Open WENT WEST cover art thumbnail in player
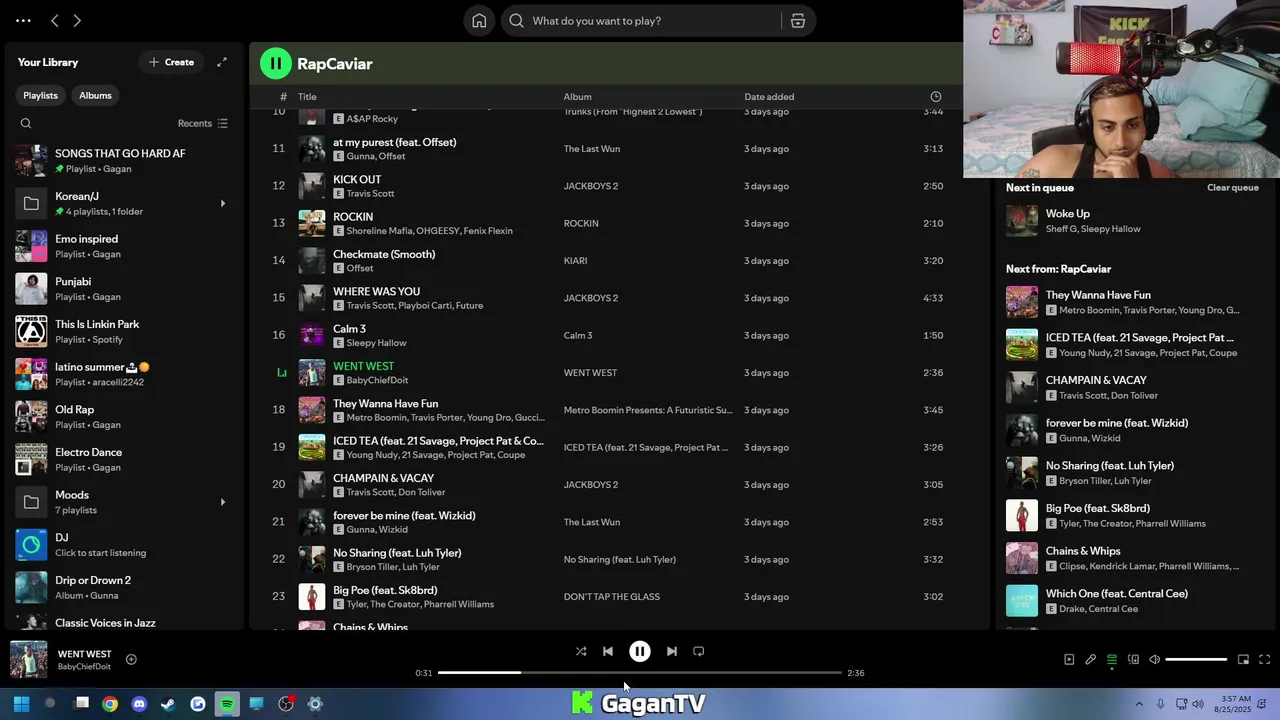Image resolution: width=1280 pixels, height=720 pixels. (x=29, y=659)
